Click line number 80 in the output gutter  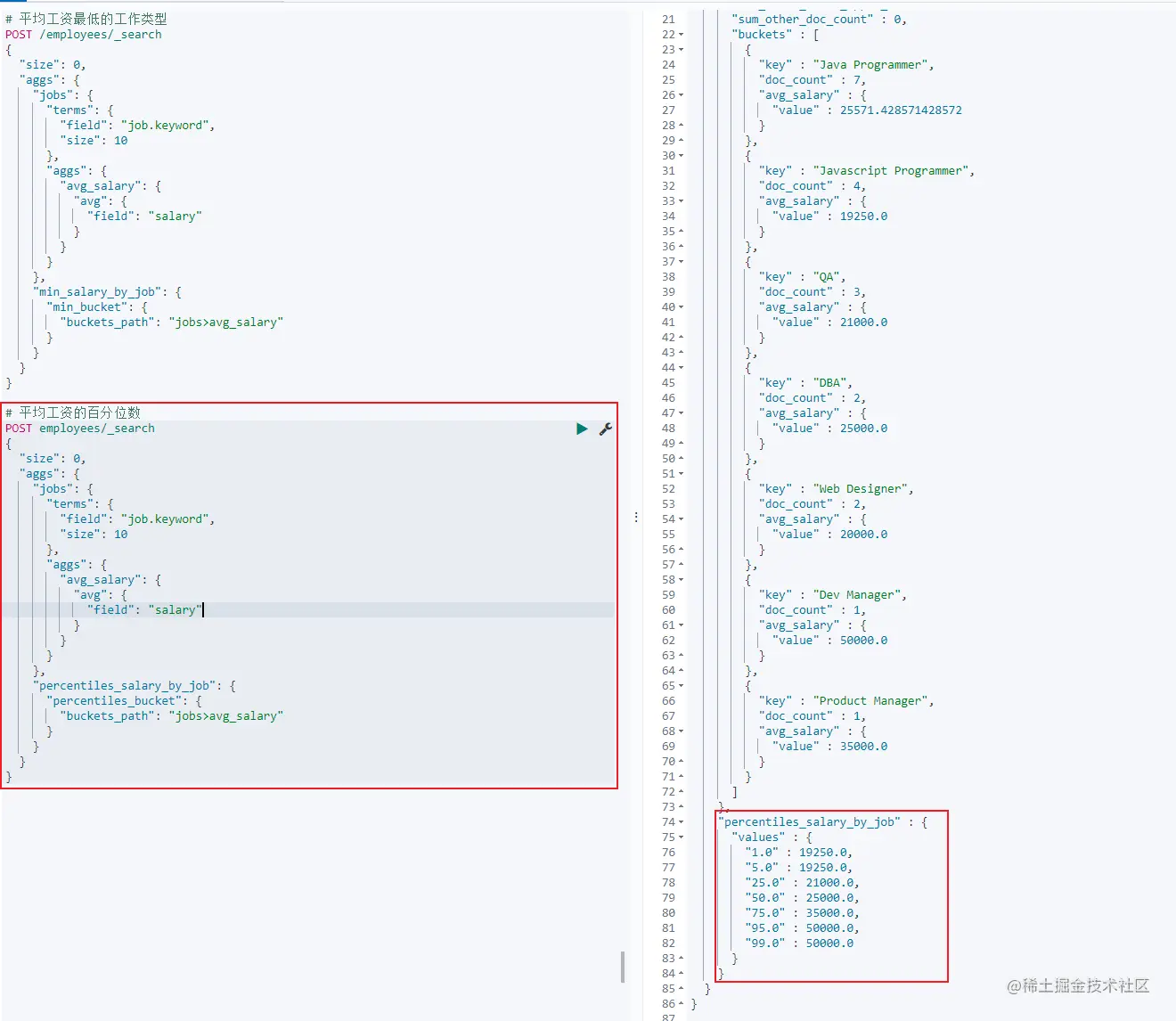[668, 913]
